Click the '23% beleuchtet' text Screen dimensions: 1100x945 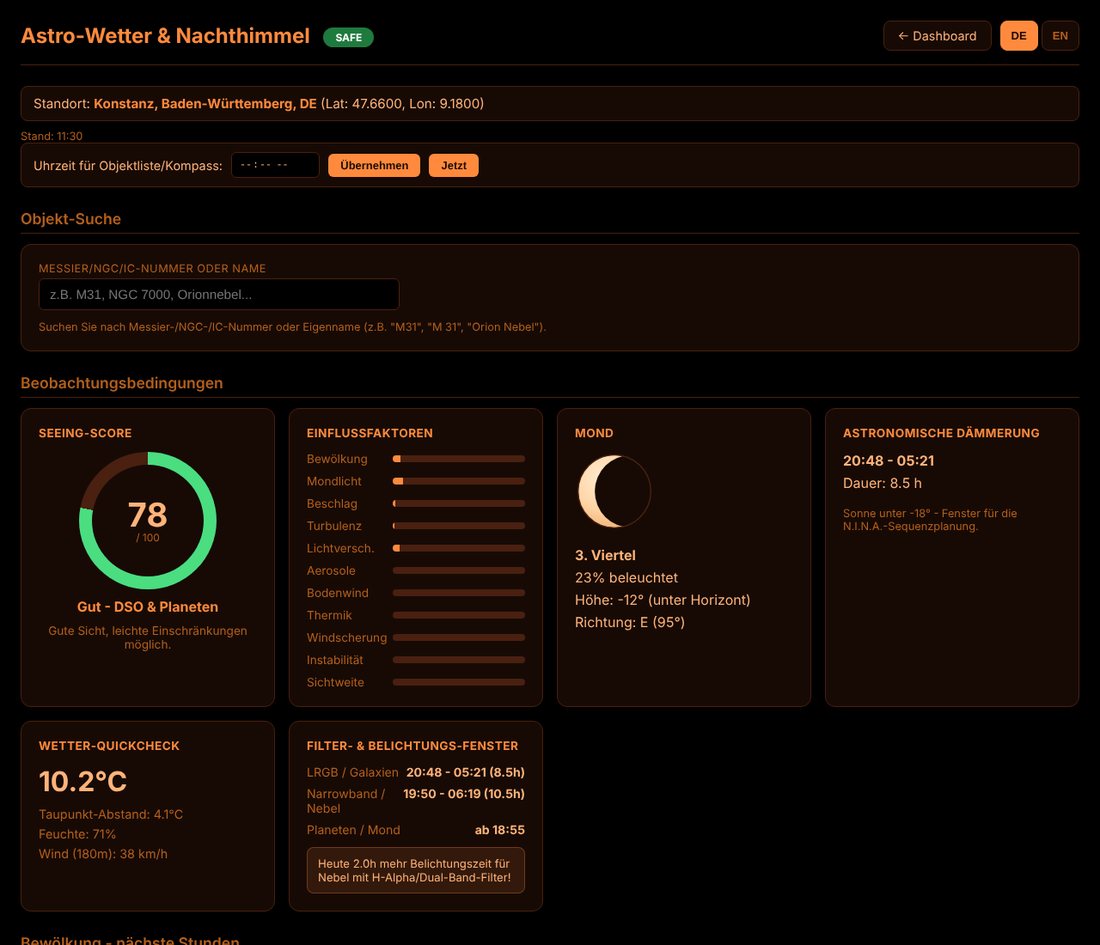pos(626,577)
